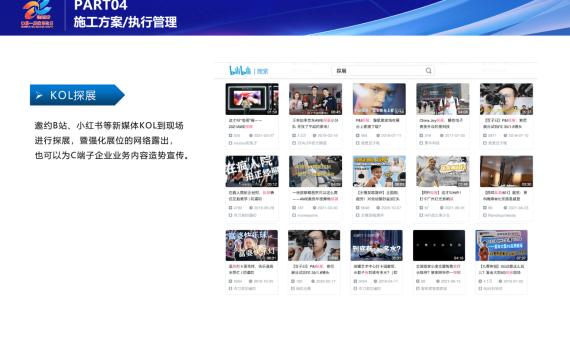Open first-row man holding camera thumbnail
This screenshot has width=570, height=360.
pyautogui.click(x=506, y=99)
